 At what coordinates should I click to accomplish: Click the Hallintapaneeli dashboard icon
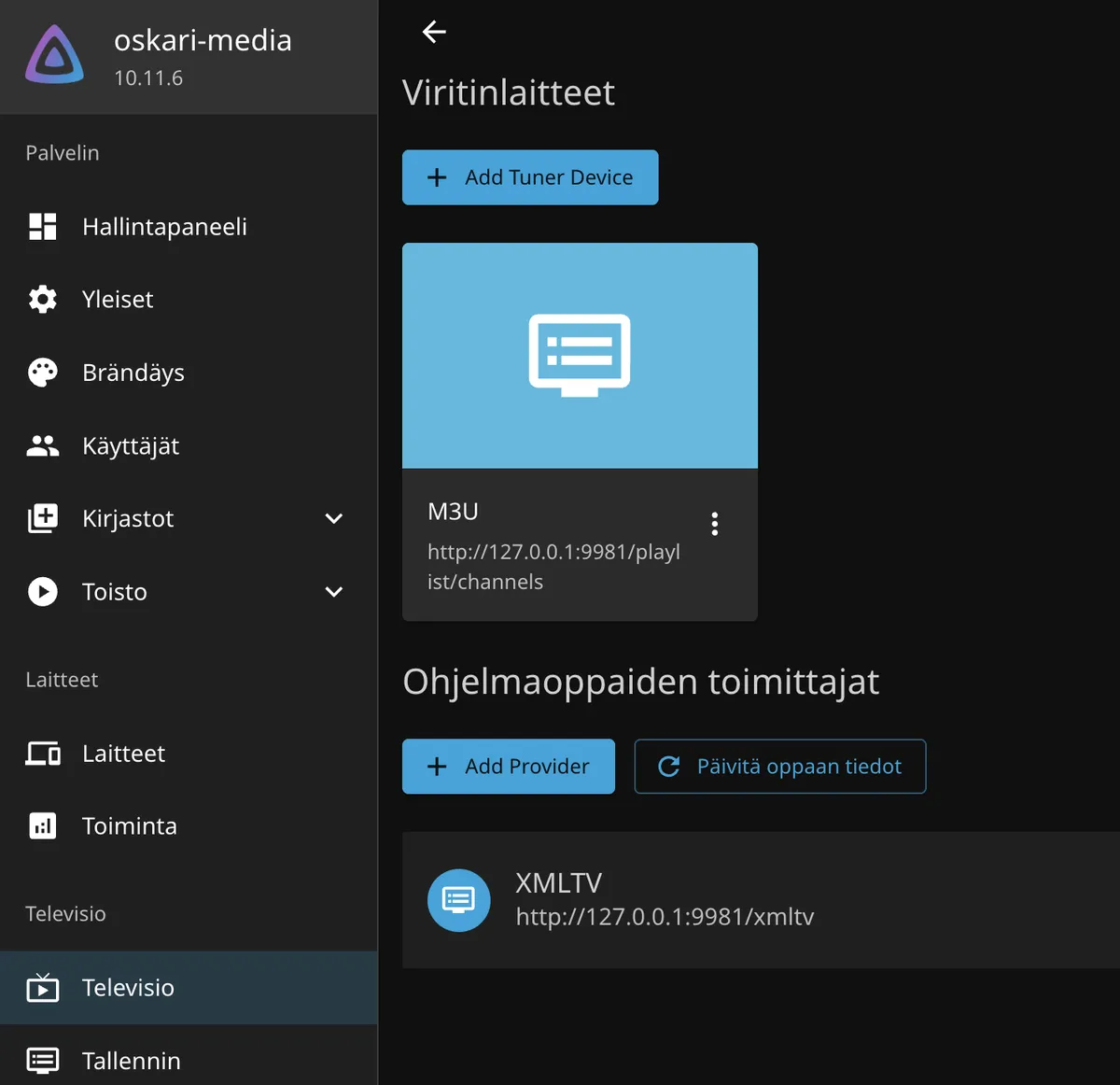tap(43, 227)
